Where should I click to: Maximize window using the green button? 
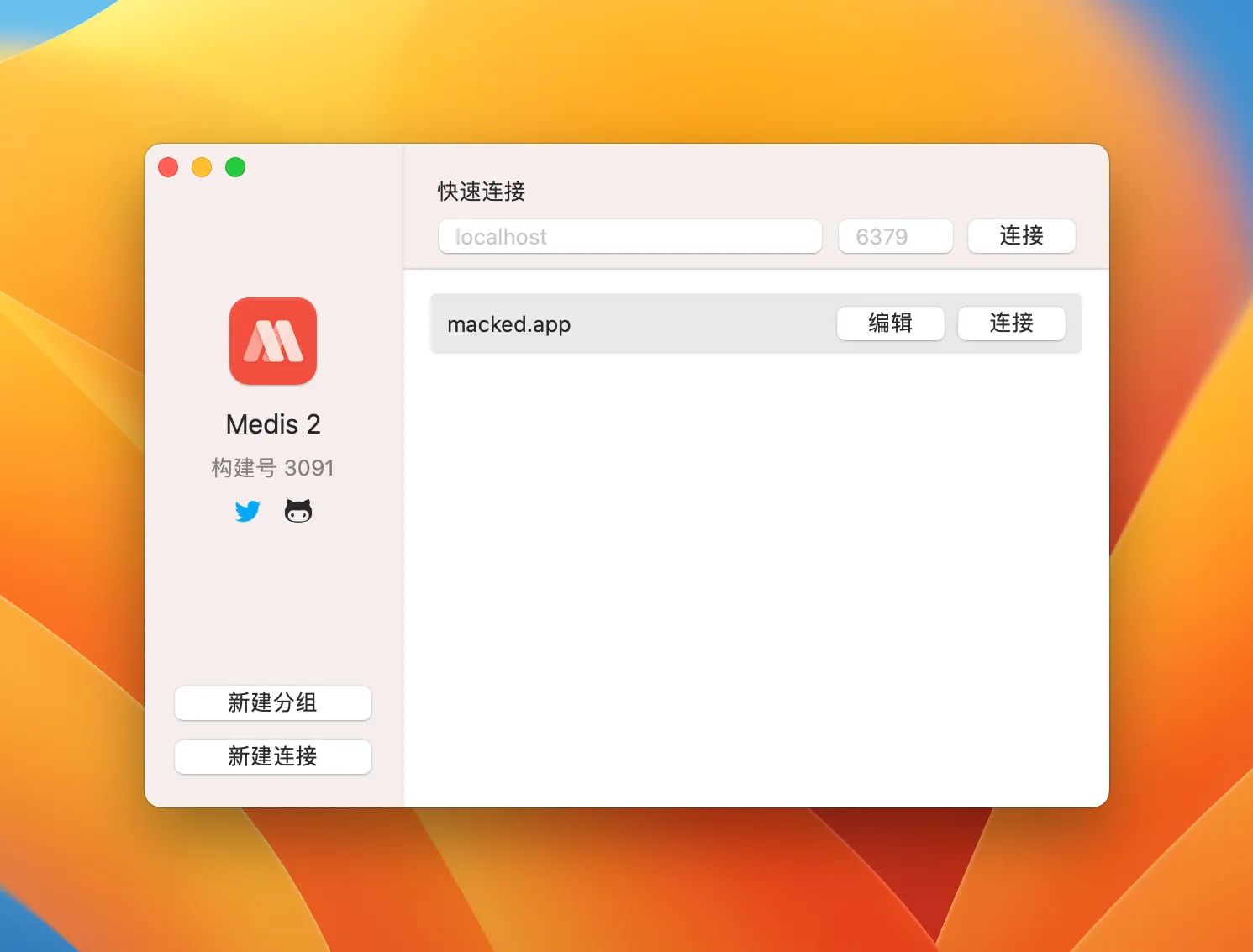point(235,167)
